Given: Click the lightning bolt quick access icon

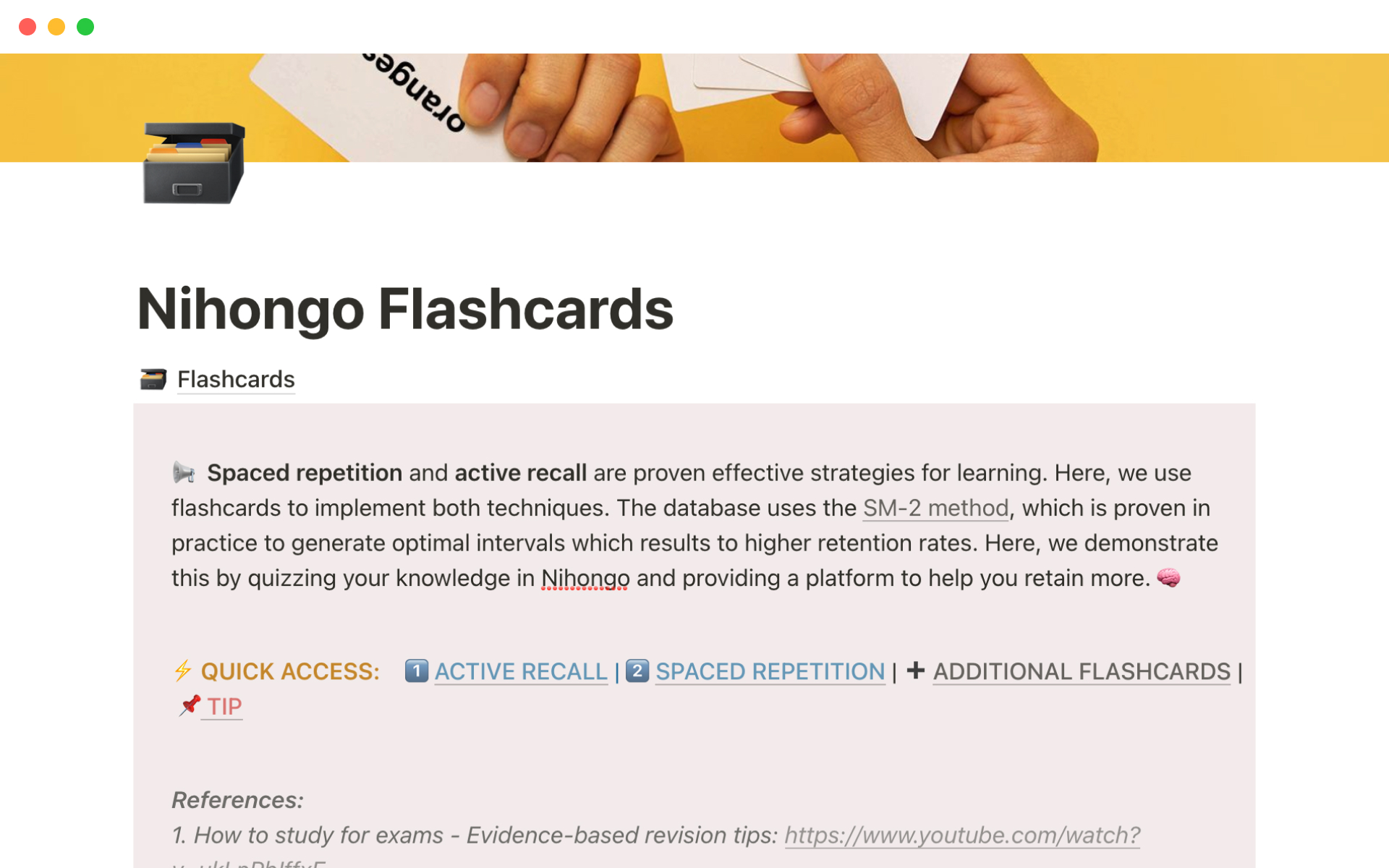Looking at the screenshot, I should [x=182, y=670].
